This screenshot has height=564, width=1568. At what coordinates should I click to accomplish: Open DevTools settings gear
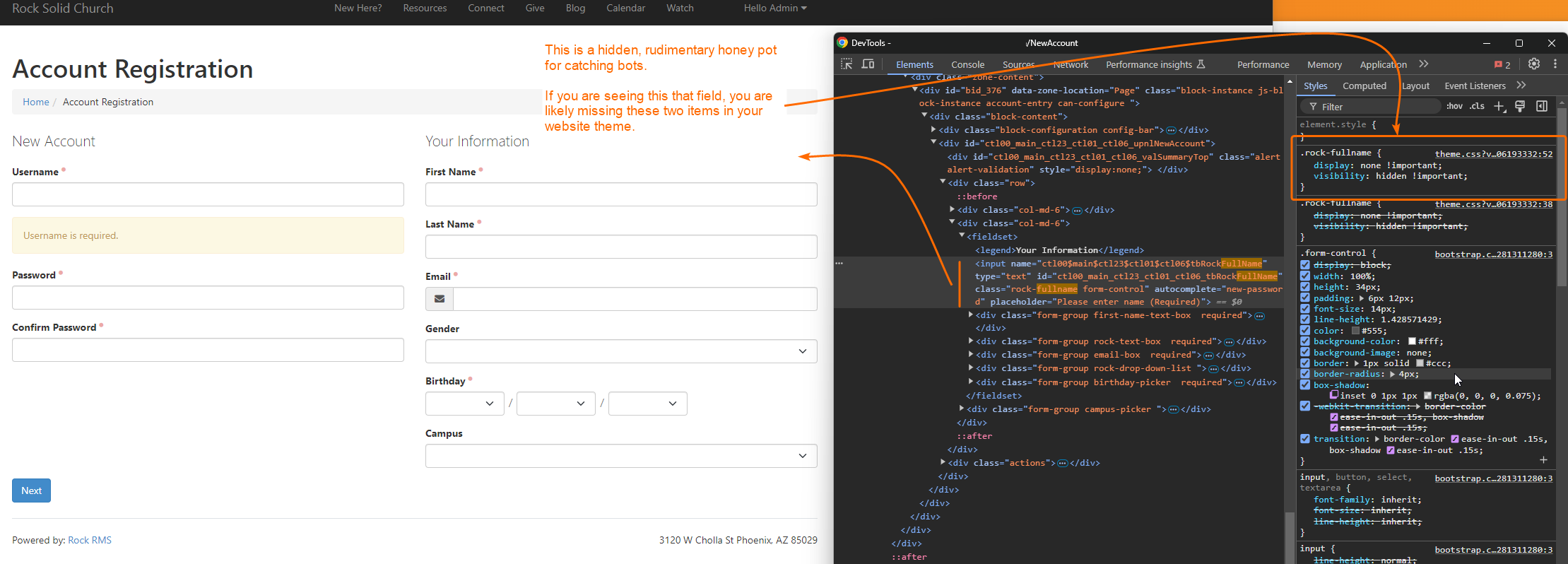[x=1534, y=64]
